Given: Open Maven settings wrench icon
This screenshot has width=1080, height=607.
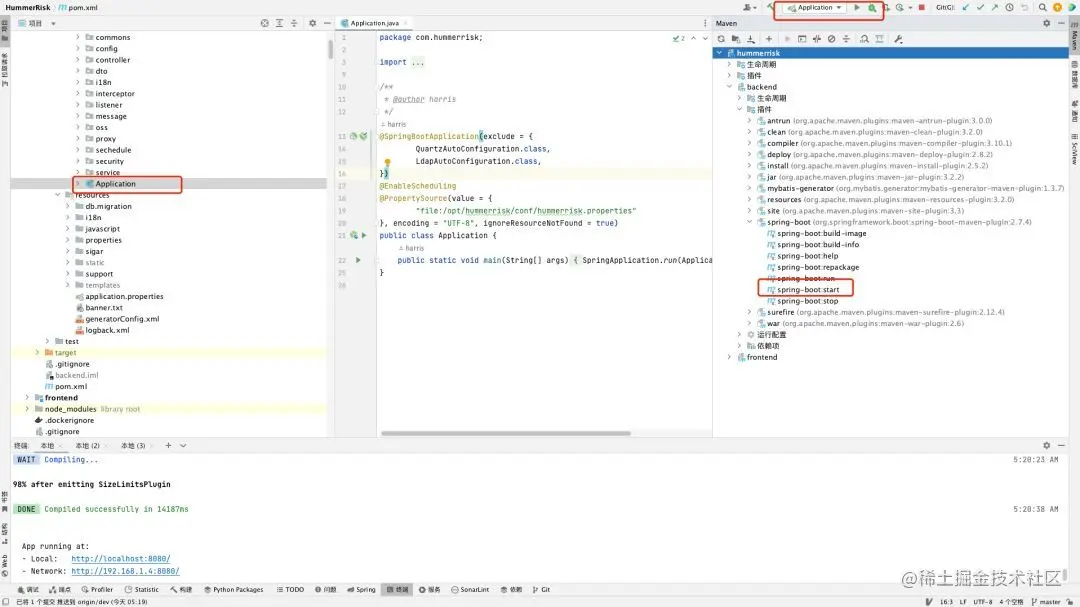Looking at the screenshot, I should point(898,39).
